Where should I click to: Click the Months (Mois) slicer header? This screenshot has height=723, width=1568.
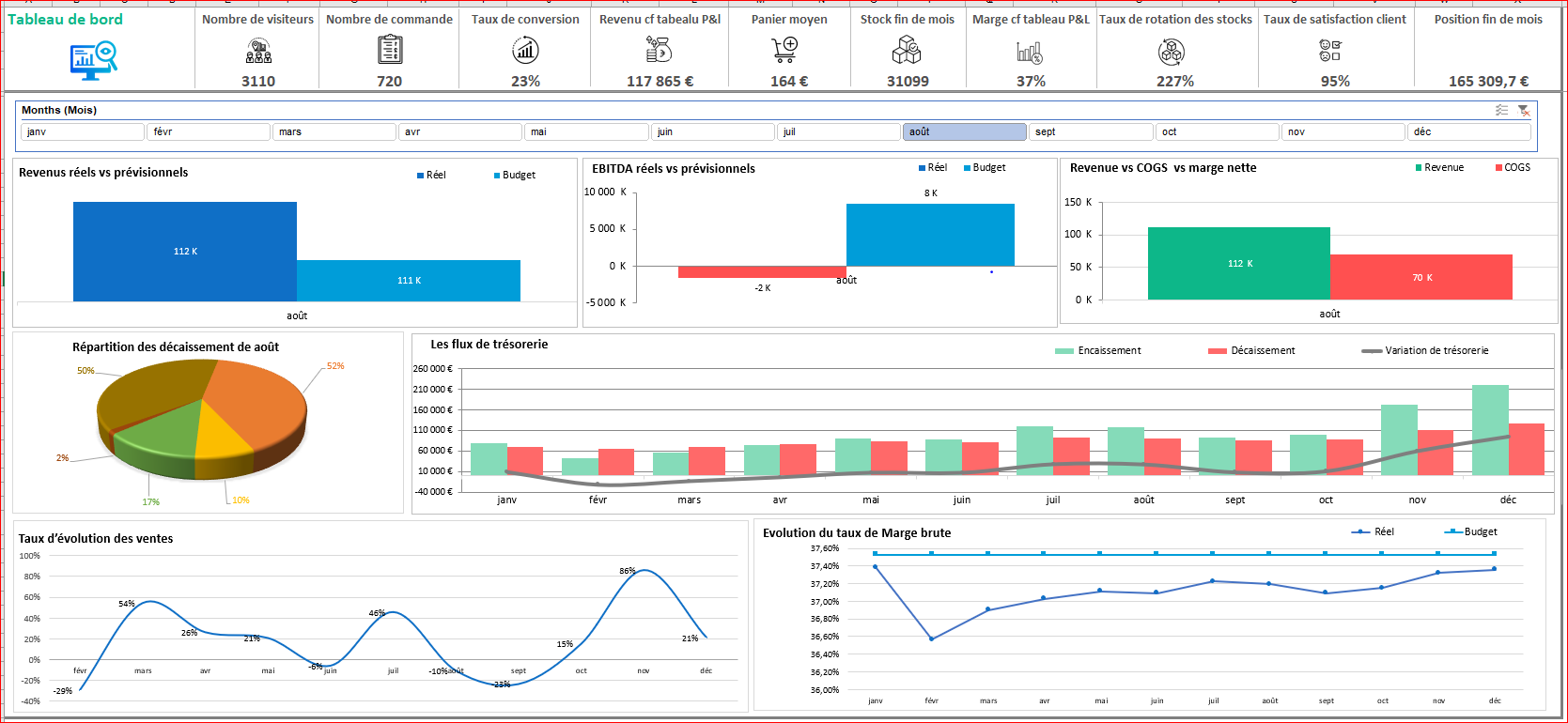[x=59, y=111]
